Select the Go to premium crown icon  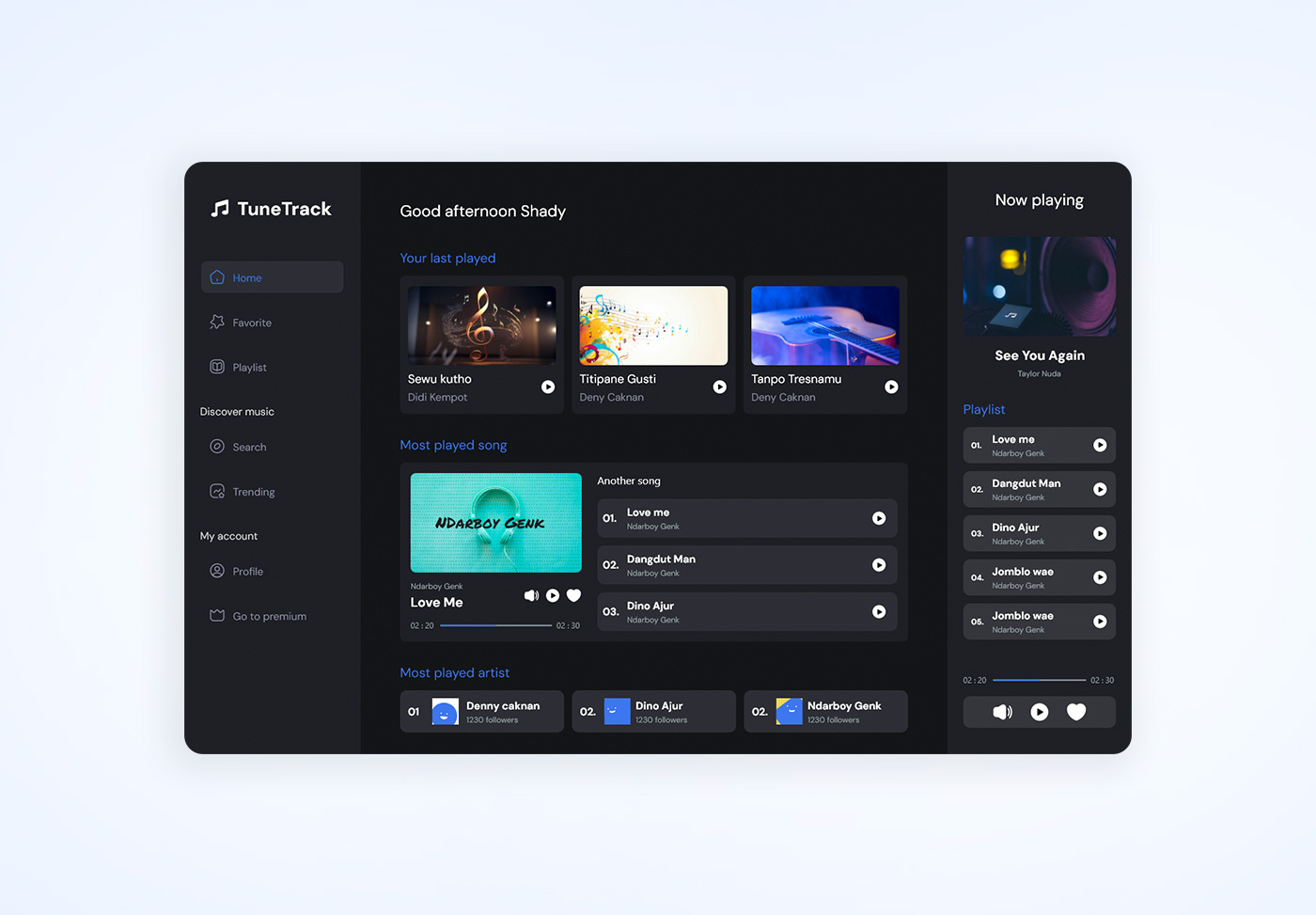[x=217, y=615]
